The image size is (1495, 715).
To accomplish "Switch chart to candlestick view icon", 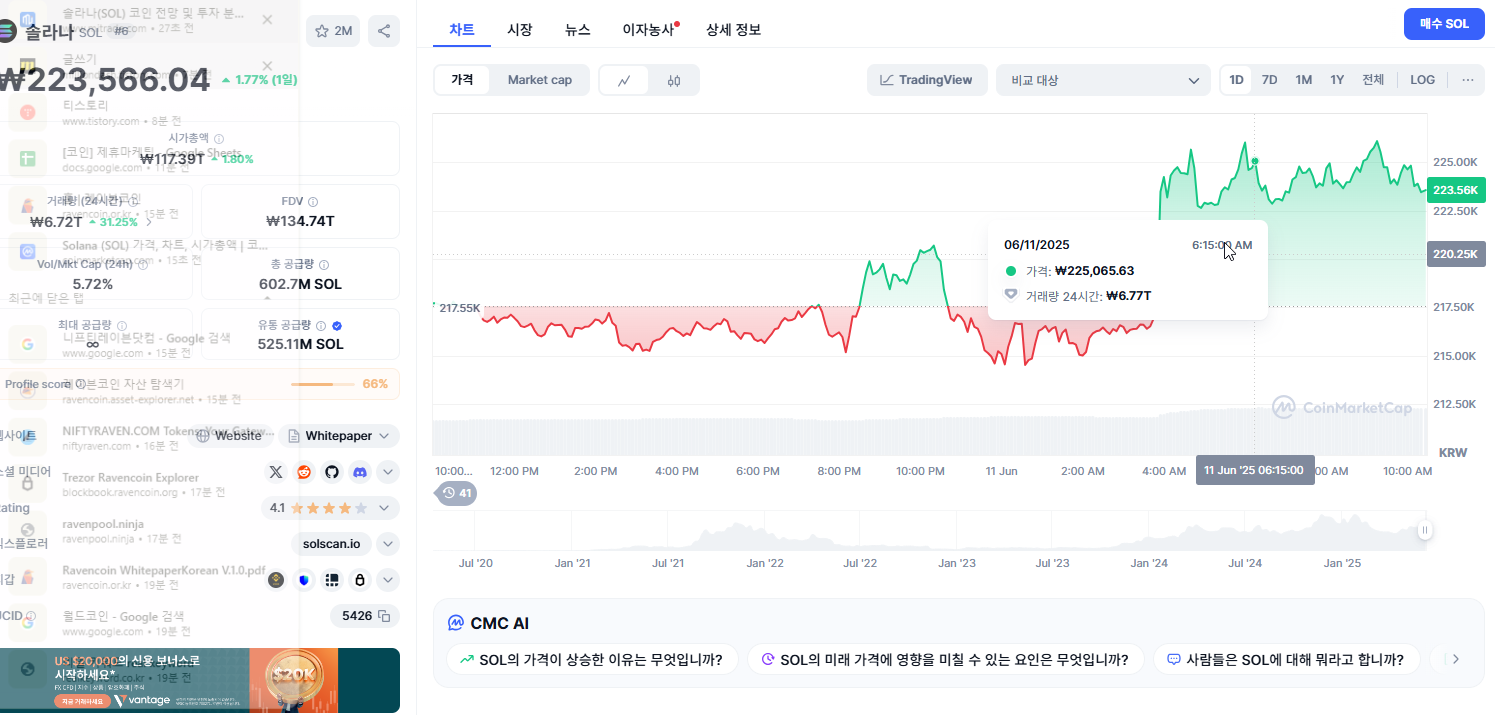I will (674, 80).
